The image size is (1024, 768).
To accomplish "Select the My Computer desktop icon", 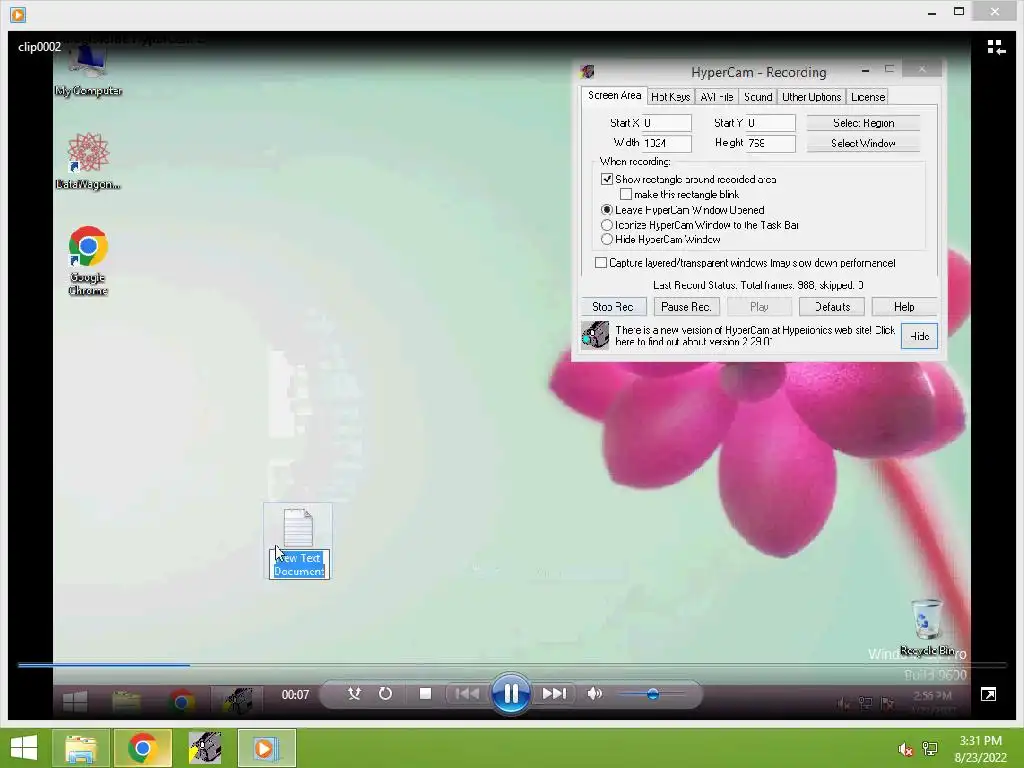I will (x=88, y=72).
